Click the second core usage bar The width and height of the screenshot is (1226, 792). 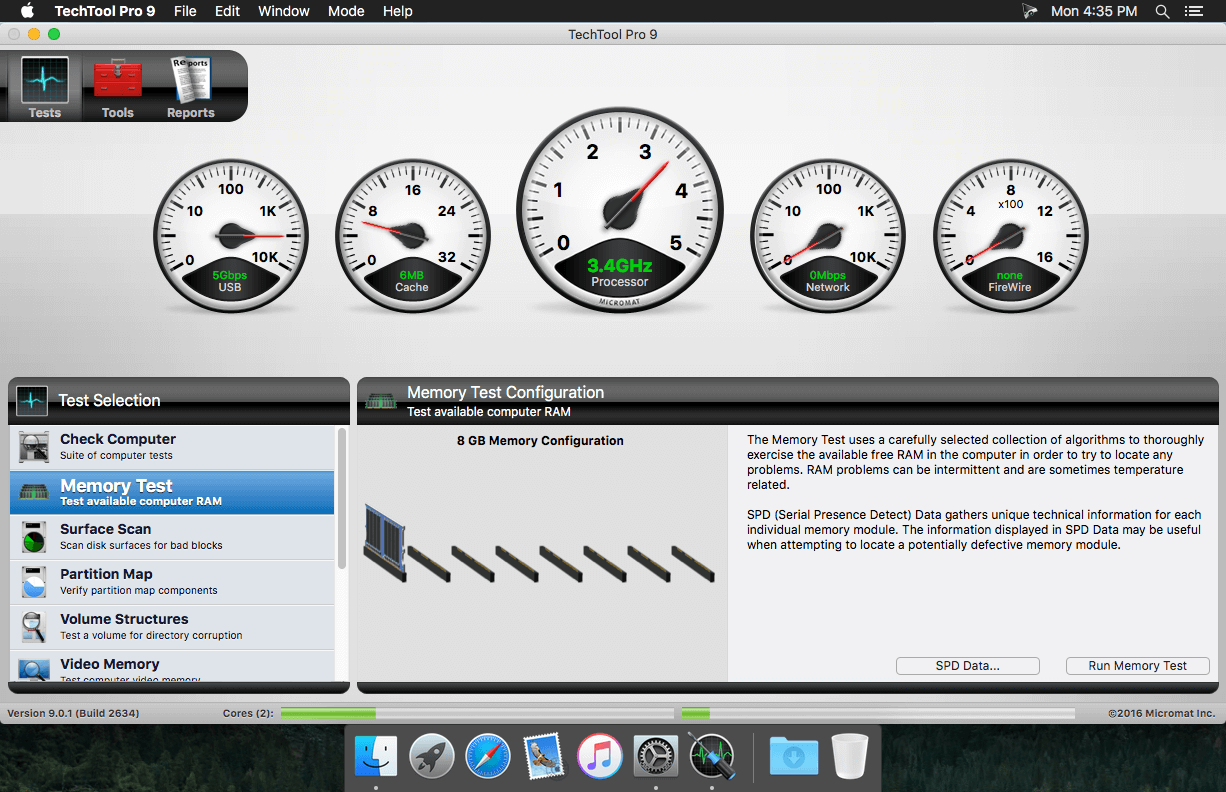click(878, 713)
